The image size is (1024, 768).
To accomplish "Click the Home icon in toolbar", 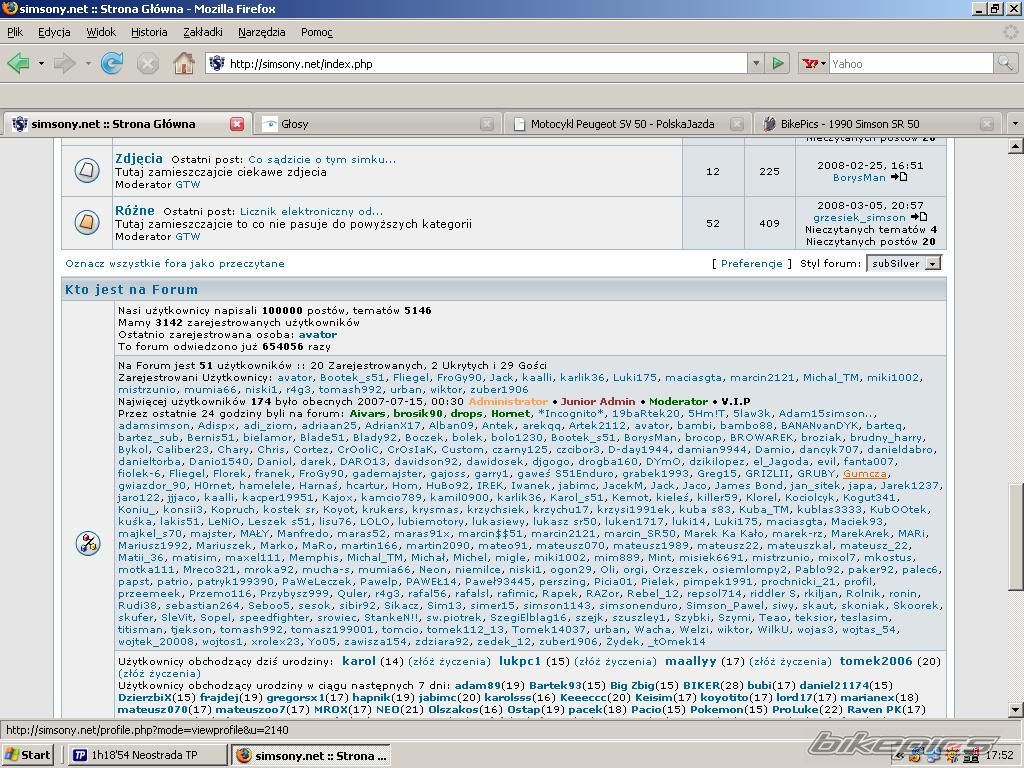I will coord(184,63).
